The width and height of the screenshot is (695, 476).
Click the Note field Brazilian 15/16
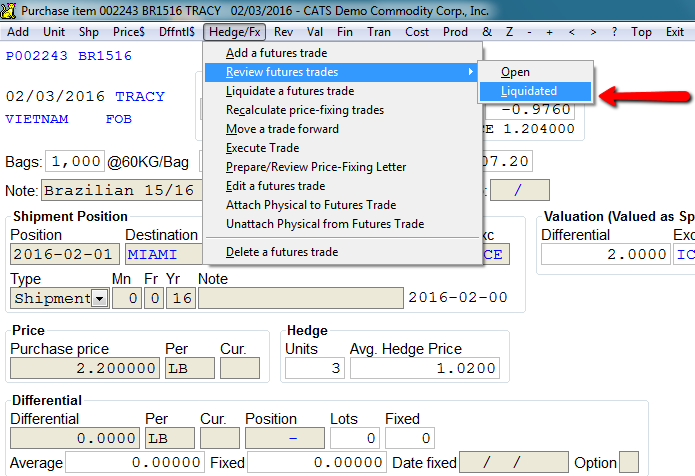coord(122,190)
